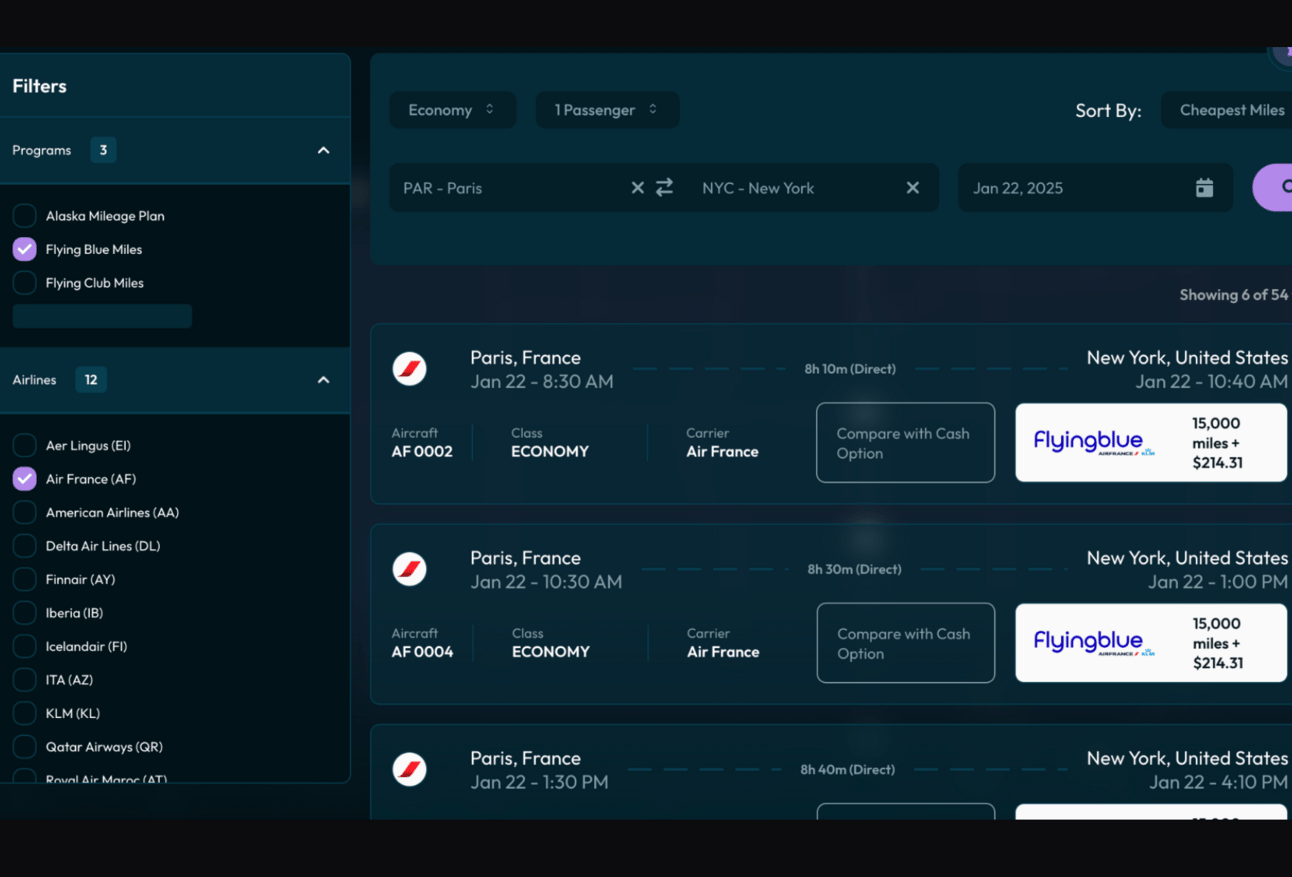Image resolution: width=1292 pixels, height=877 pixels.
Task: Check the Finnair (AY) airline filter
Action: click(x=24, y=579)
